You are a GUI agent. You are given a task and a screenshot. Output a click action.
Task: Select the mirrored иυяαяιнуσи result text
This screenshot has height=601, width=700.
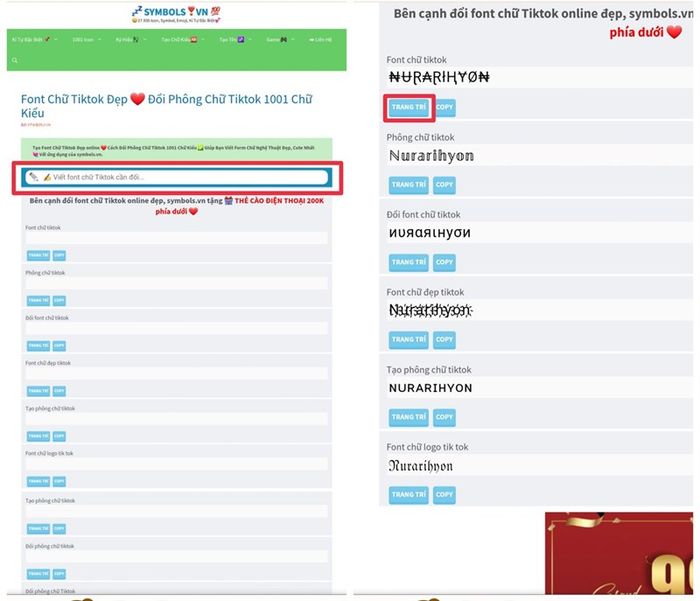pyautogui.click(x=429, y=233)
